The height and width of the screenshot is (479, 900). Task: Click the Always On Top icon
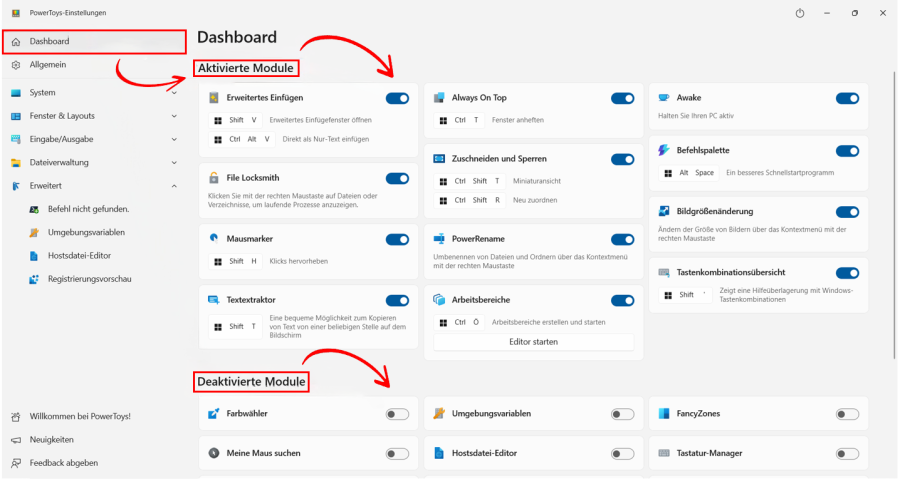pos(439,98)
